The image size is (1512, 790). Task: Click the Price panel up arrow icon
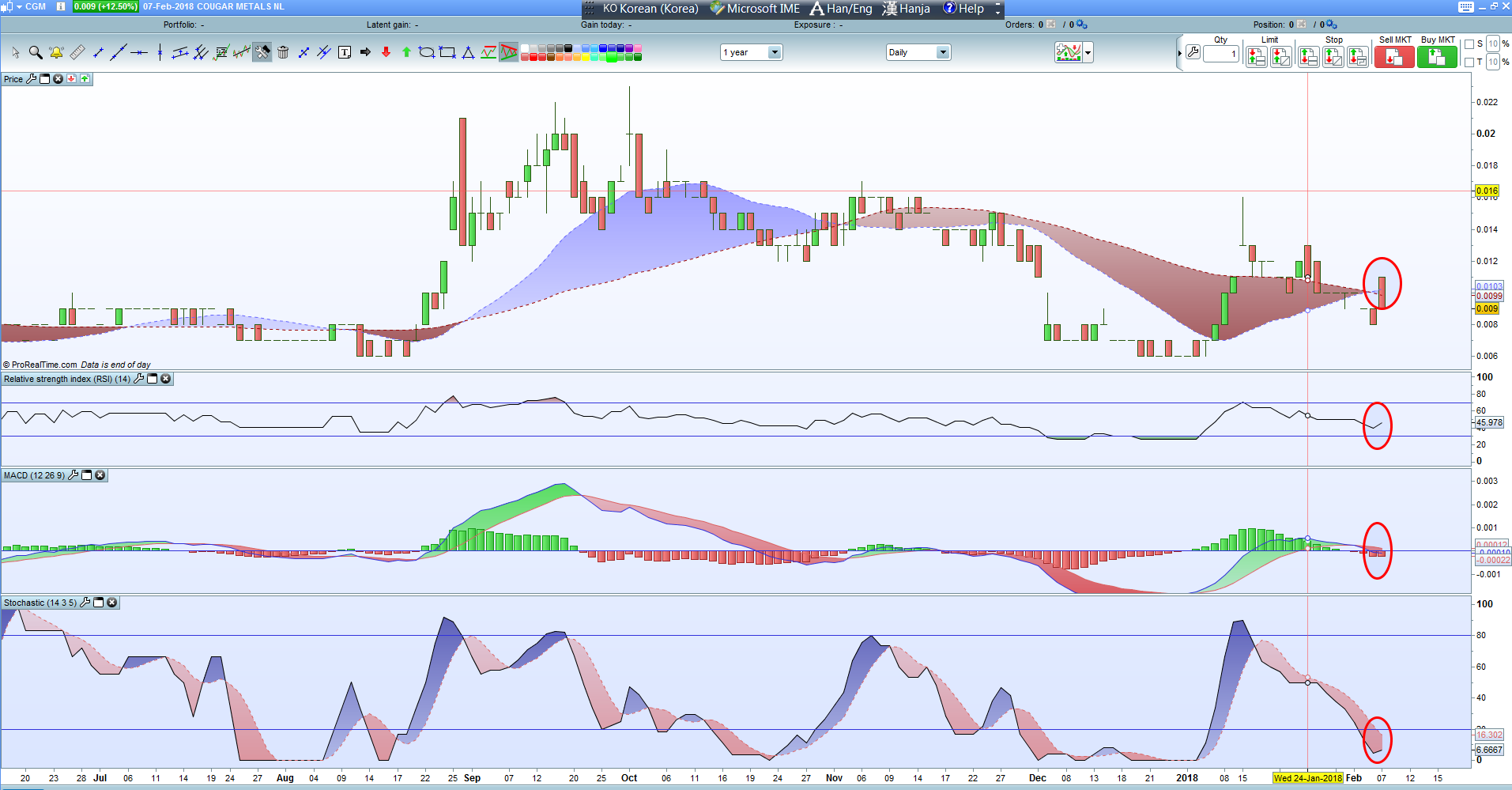85,79
